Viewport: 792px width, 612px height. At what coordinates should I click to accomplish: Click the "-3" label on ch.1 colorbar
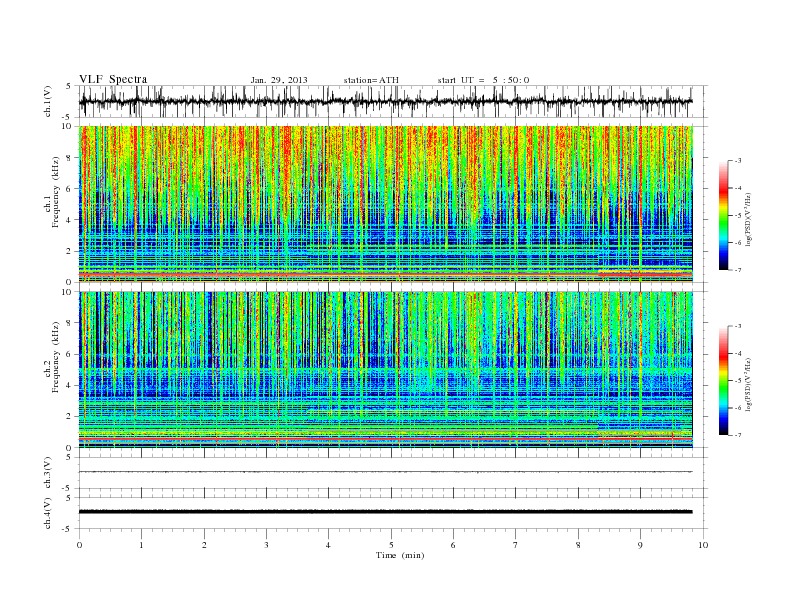click(738, 161)
